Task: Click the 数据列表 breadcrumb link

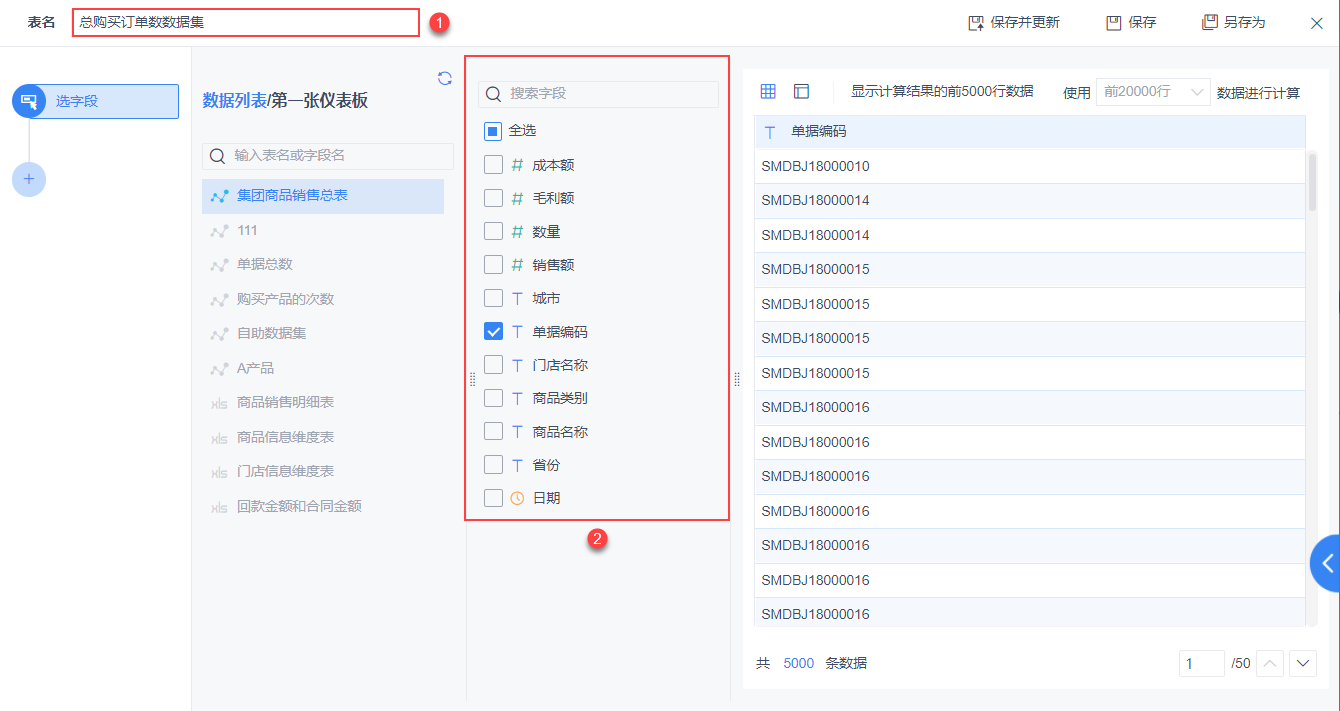Action: pyautogui.click(x=235, y=100)
